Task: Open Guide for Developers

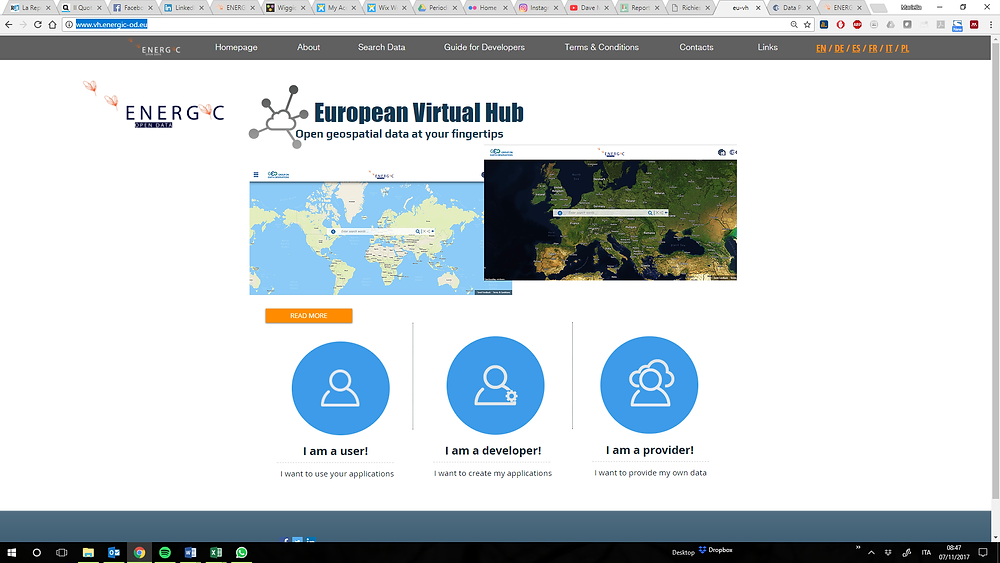Action: click(484, 47)
